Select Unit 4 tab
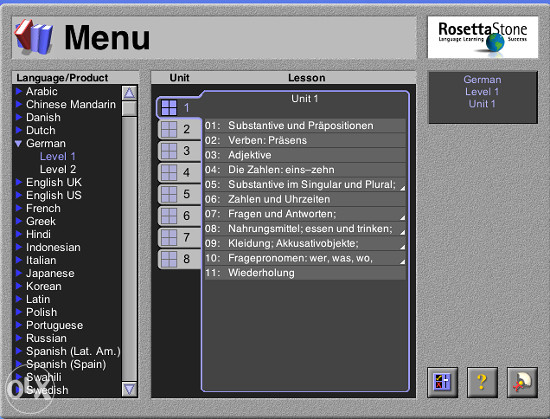Screen dimensions: 550x419 pyautogui.click(x=179, y=173)
